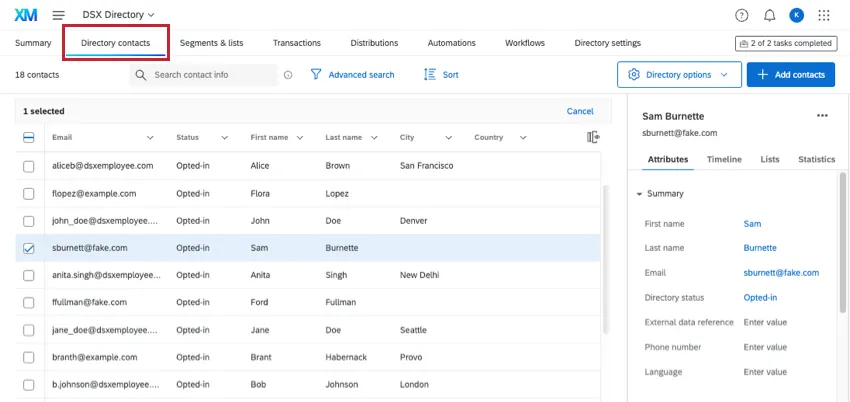Collapse the Summary section
Viewport: 850px width, 402px height.
pyautogui.click(x=640, y=194)
